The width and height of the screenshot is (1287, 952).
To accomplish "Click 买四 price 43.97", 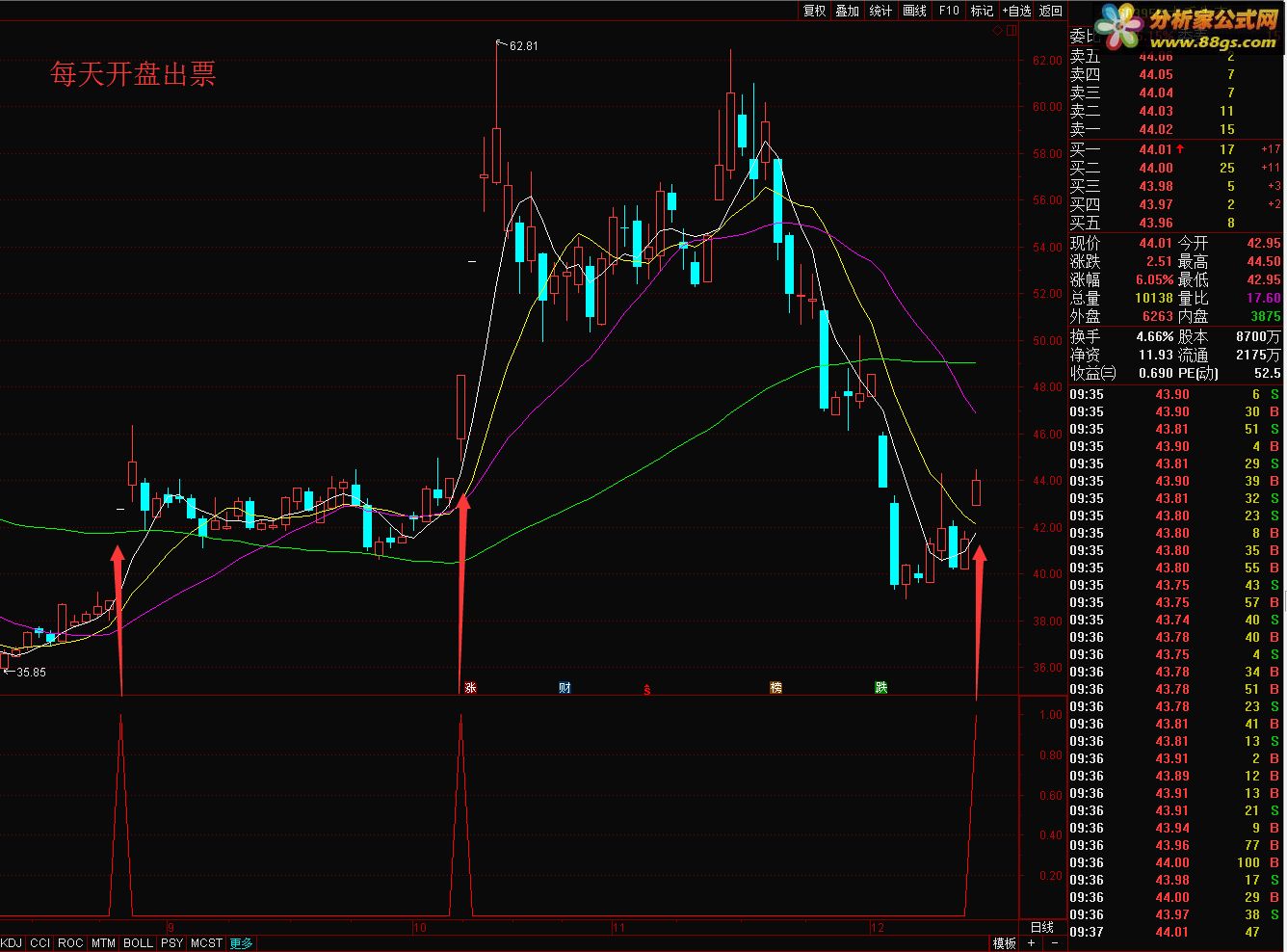I will [1156, 204].
